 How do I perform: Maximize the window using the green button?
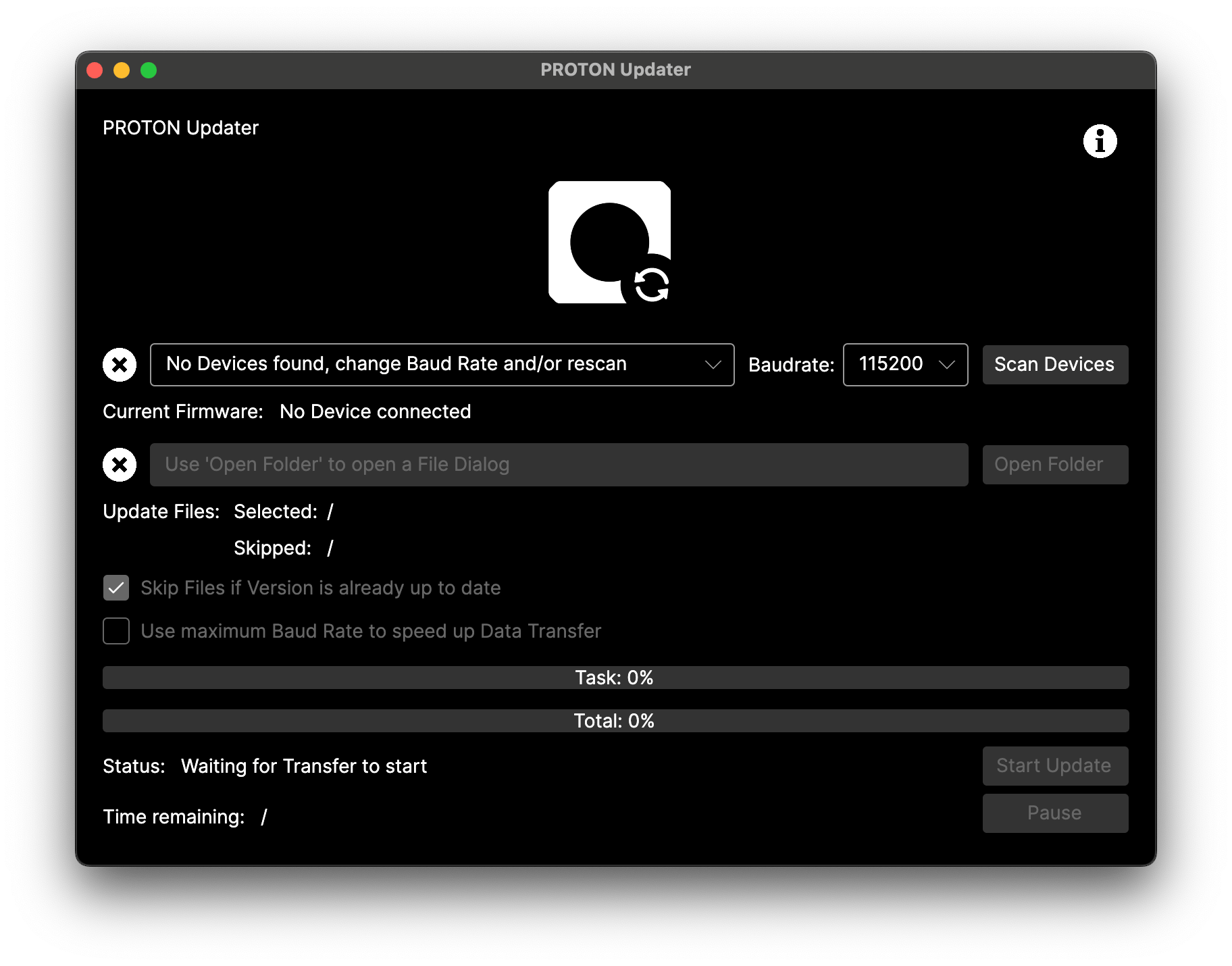[x=149, y=70]
